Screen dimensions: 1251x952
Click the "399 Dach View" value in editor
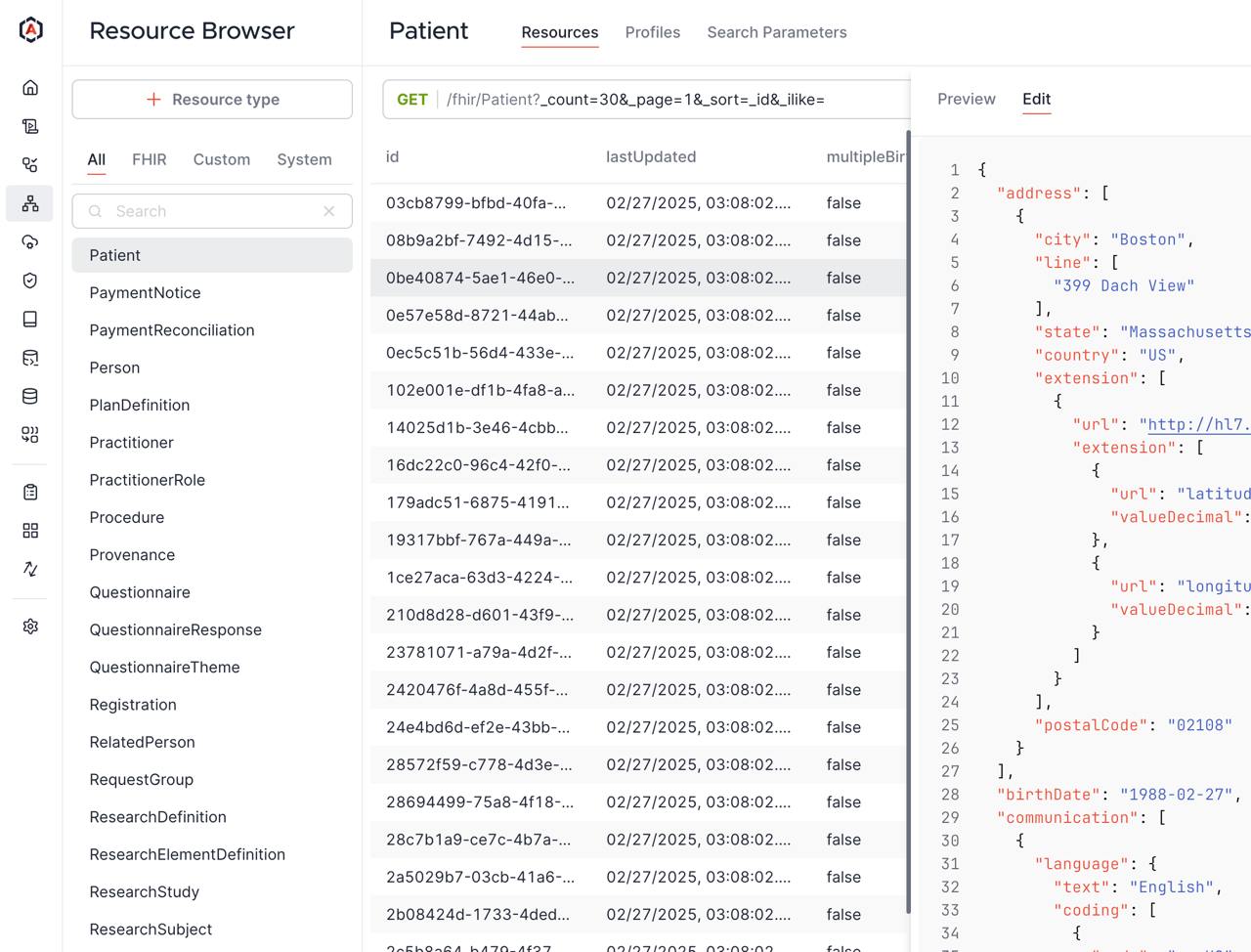pos(1124,285)
